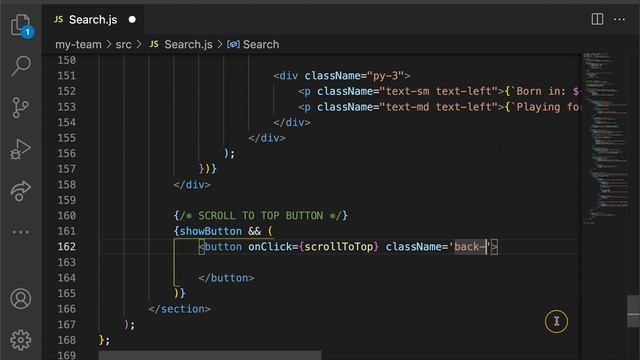Click line number 162 in gutter
The image size is (640, 360).
pos(67,247)
